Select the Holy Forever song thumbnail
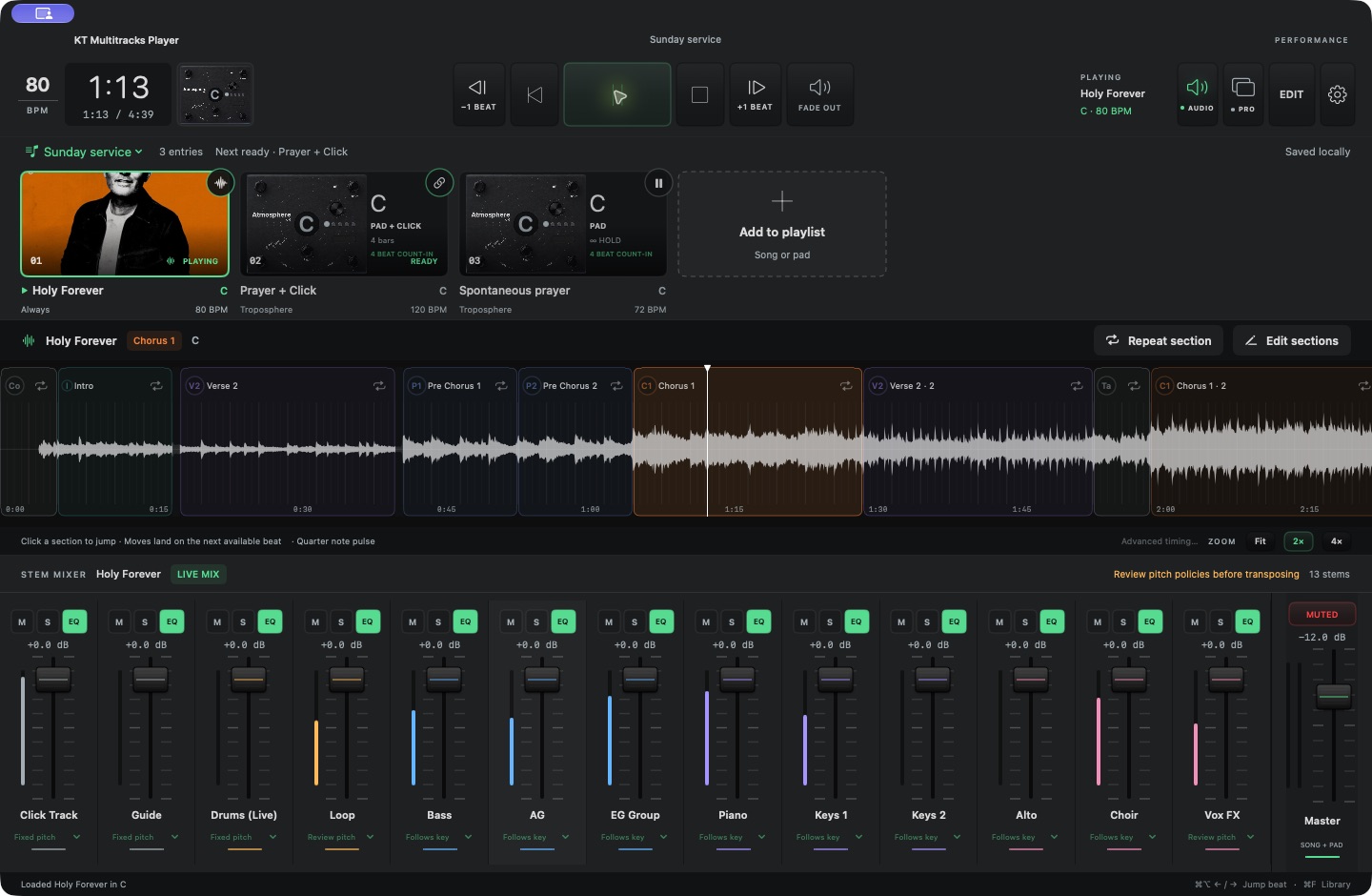 [125, 224]
